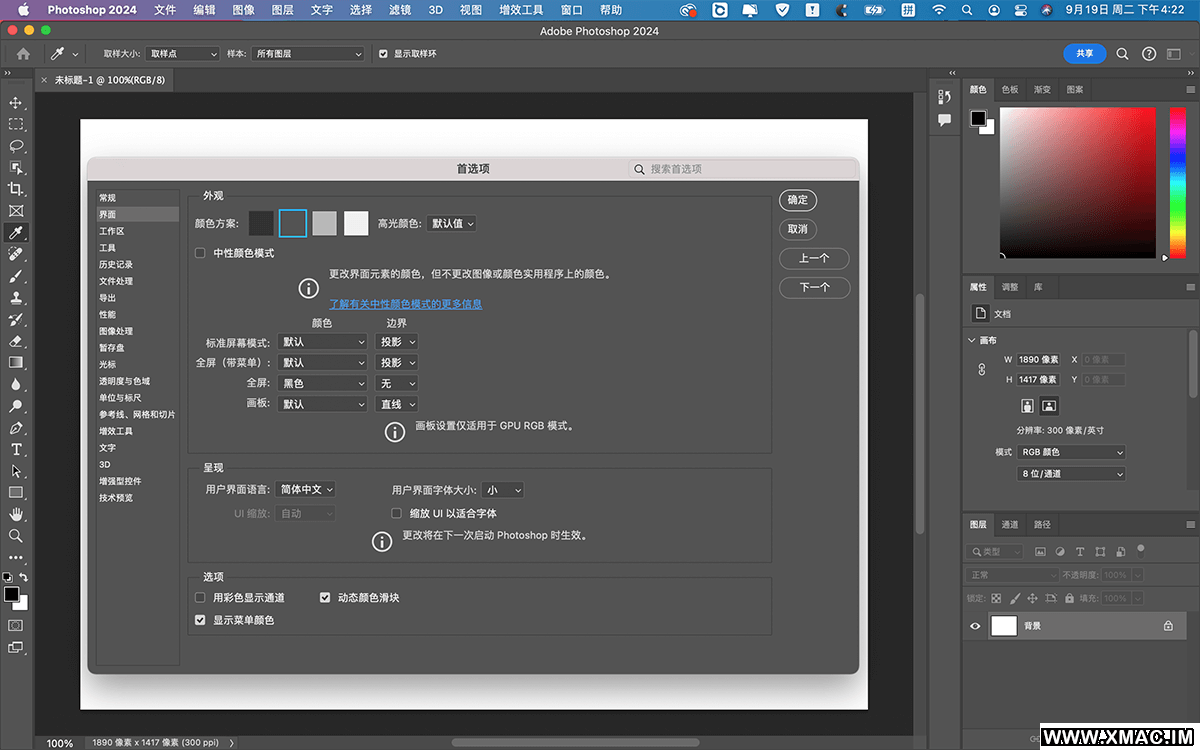Open 标准屏幕模式 color dropdown
Viewport: 1200px width, 750px height.
[x=323, y=342]
